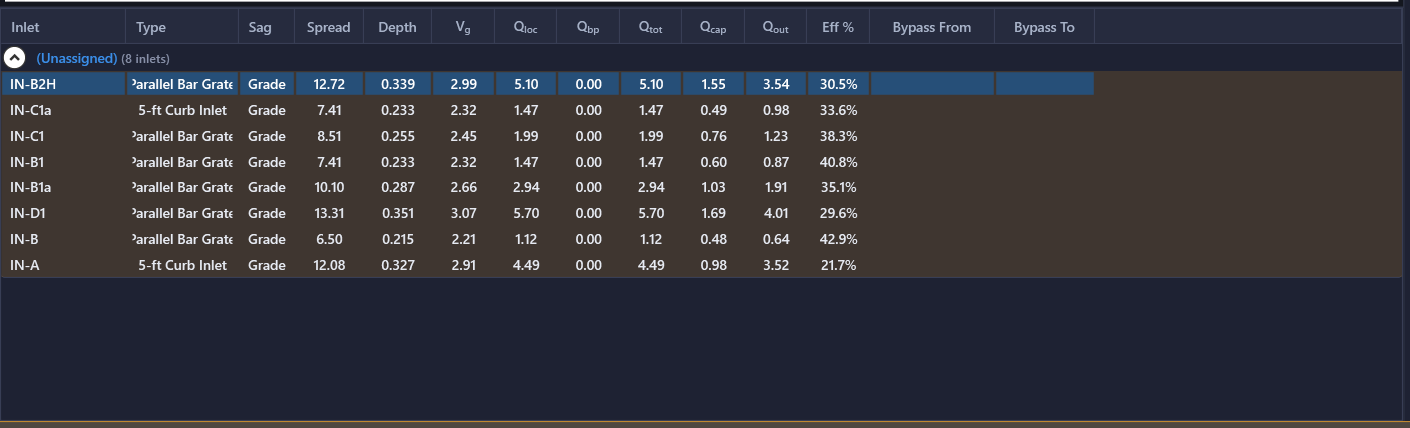Click the Spread column header
This screenshot has width=1410, height=428.
click(329, 27)
